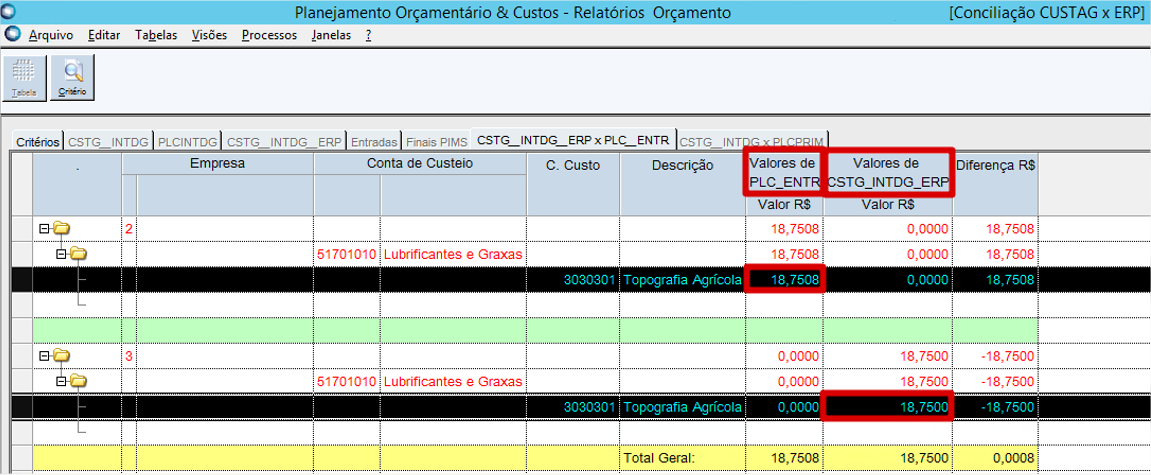1151x475 pixels.
Task: Open the Editar menu
Action: [104, 35]
